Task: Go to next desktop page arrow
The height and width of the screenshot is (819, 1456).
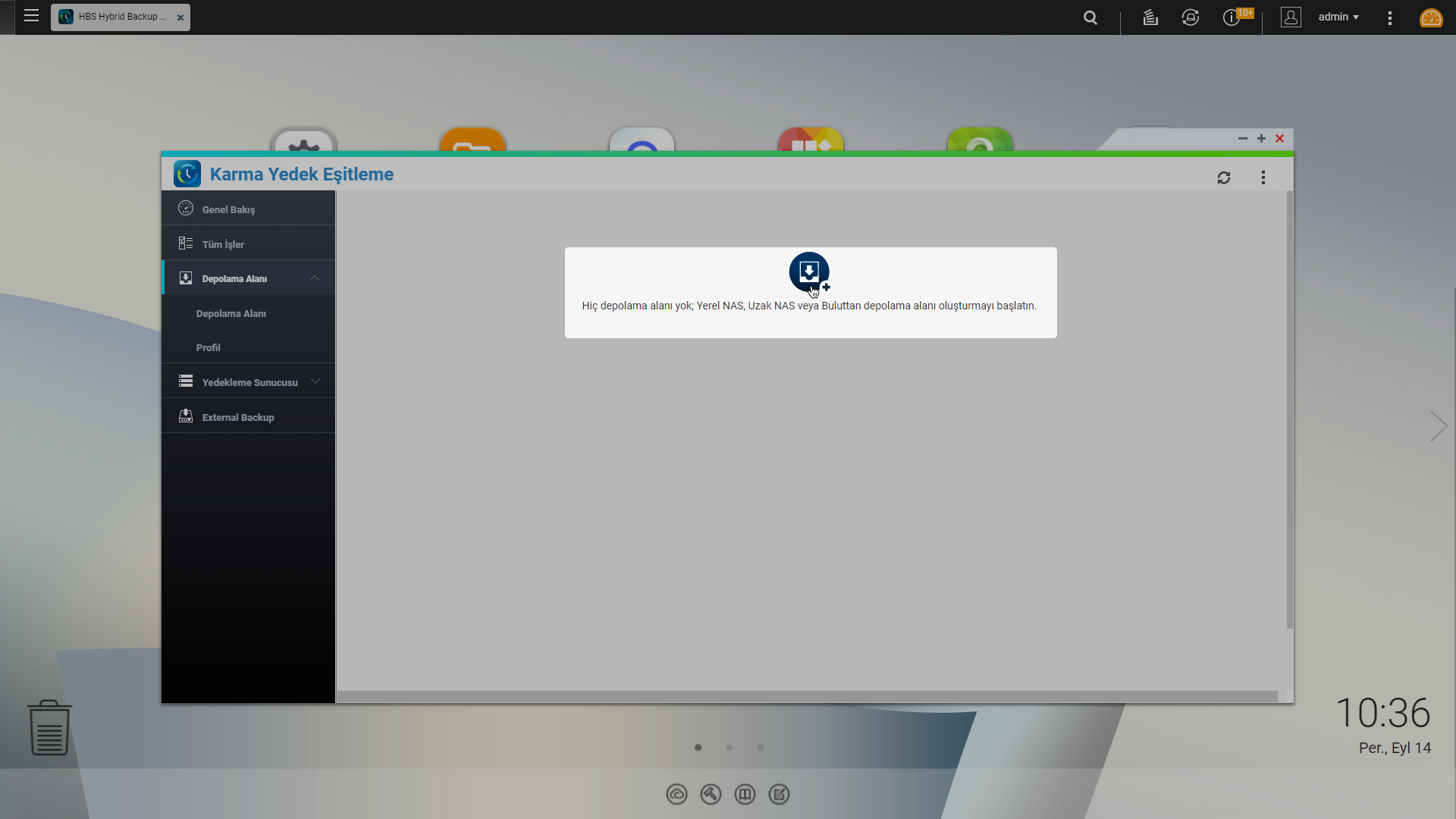Action: click(x=1438, y=426)
